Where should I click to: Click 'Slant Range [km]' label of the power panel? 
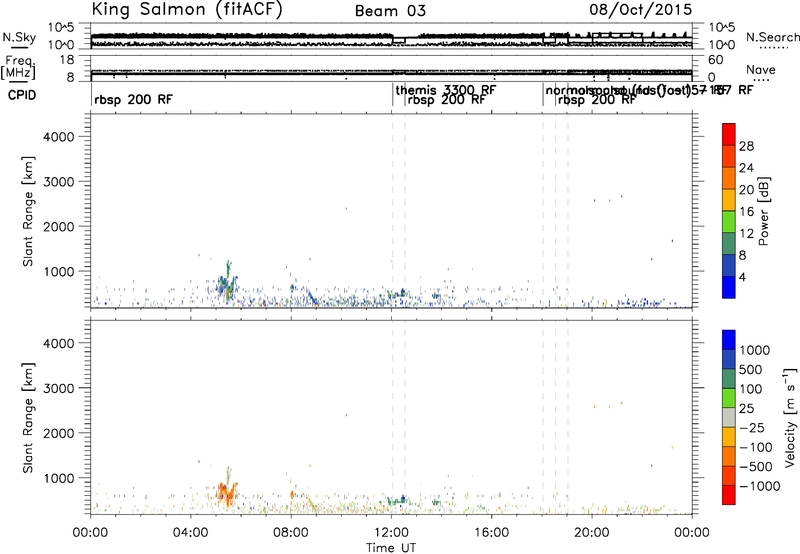point(28,211)
